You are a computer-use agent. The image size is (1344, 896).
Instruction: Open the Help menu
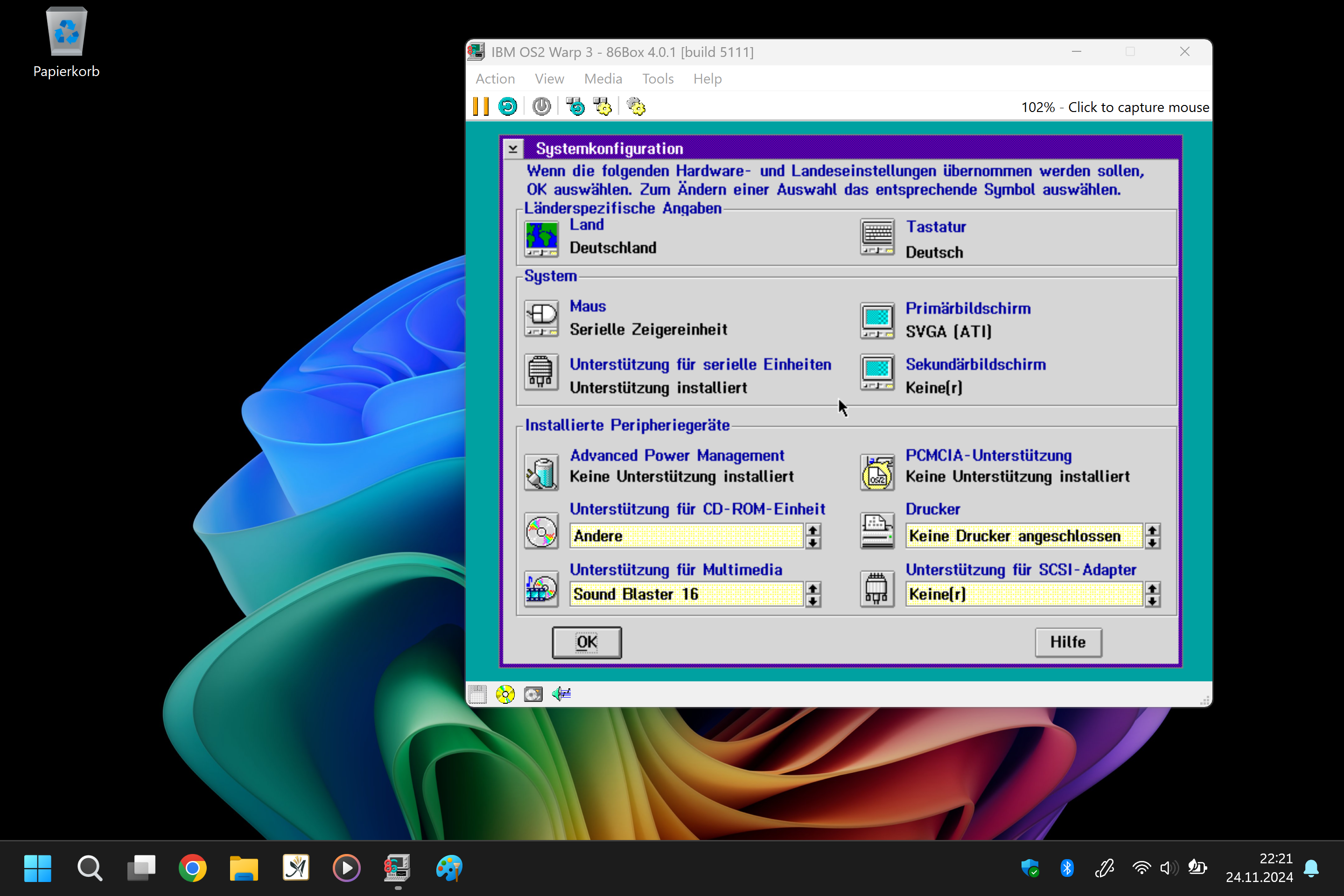(707, 79)
